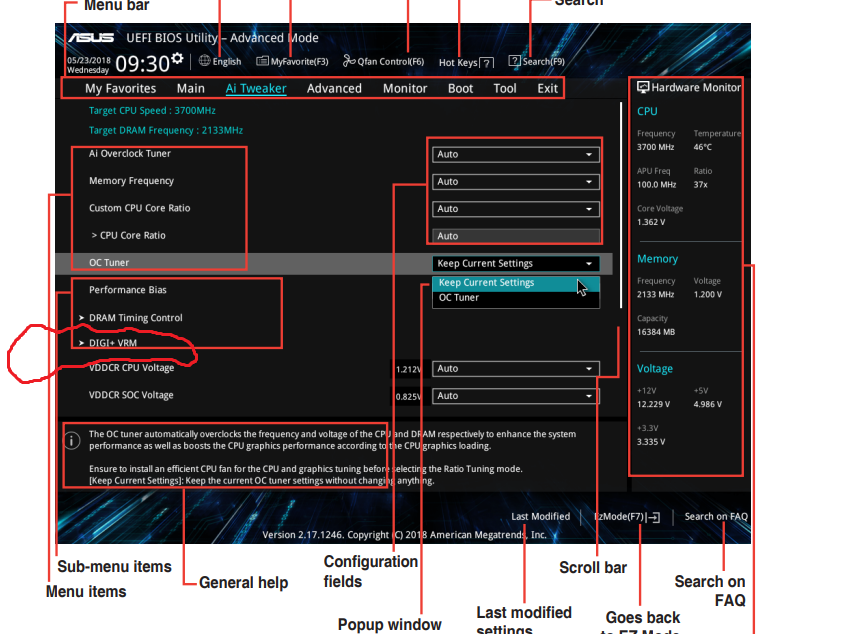Image resolution: width=843 pixels, height=634 pixels.
Task: Click the 0.825V voltage value
Action: click(408, 397)
